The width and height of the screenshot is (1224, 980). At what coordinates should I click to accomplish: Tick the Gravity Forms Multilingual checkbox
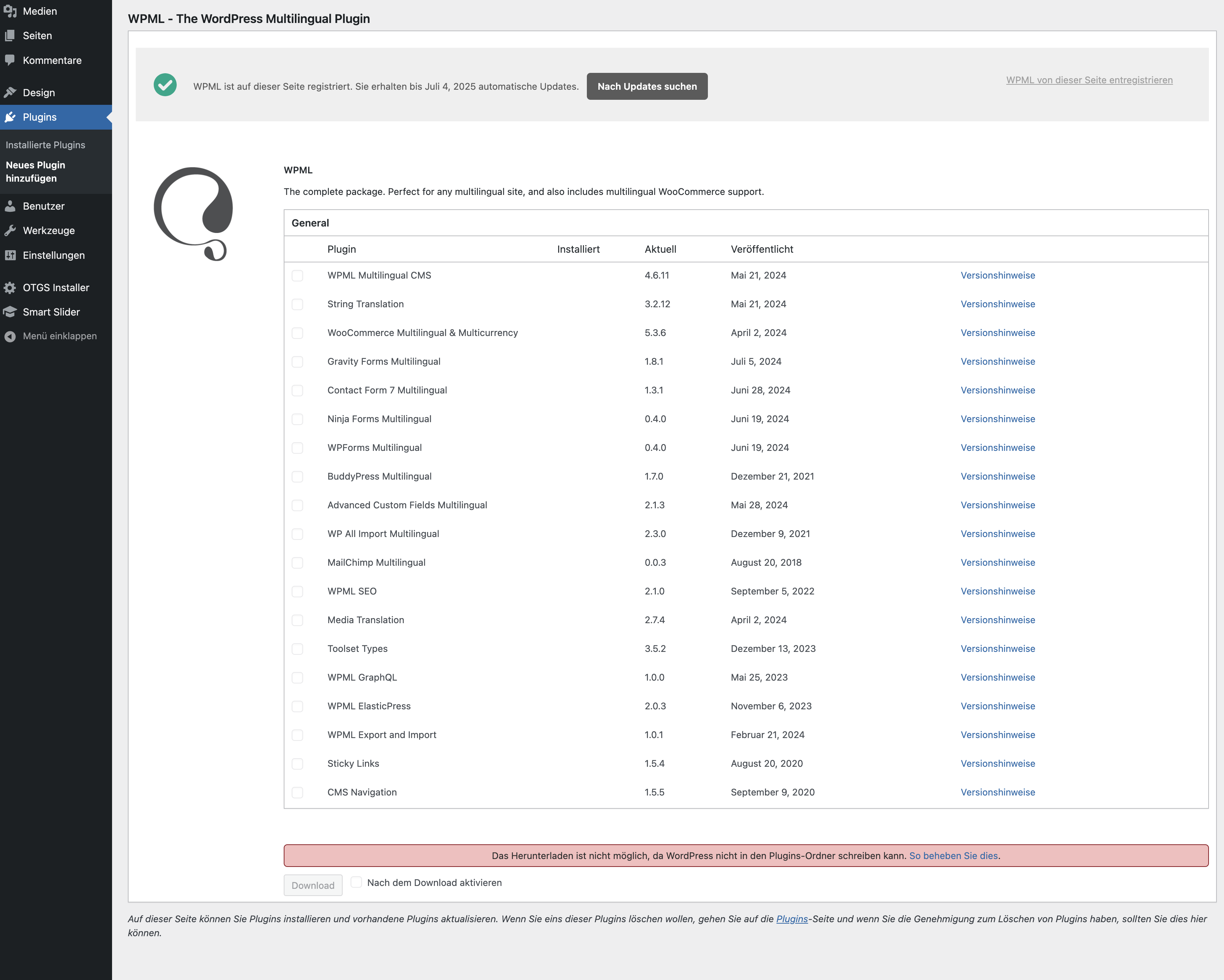pyautogui.click(x=297, y=362)
